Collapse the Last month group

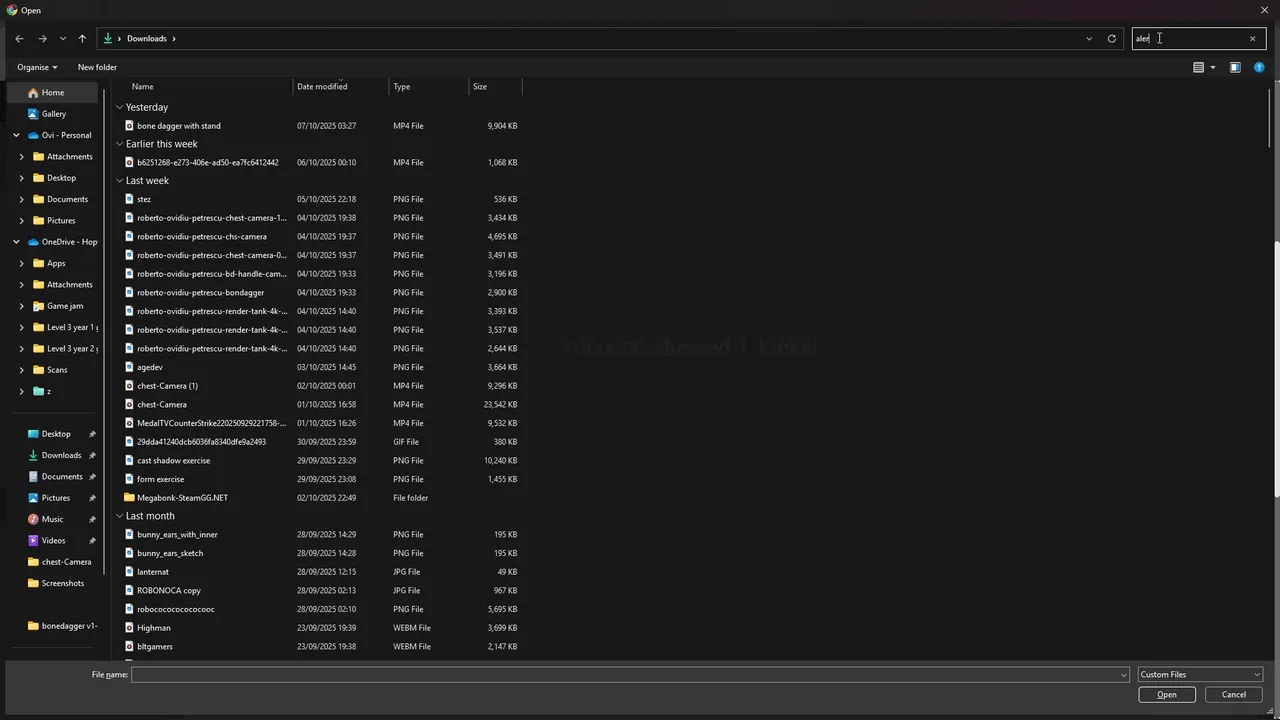click(119, 516)
